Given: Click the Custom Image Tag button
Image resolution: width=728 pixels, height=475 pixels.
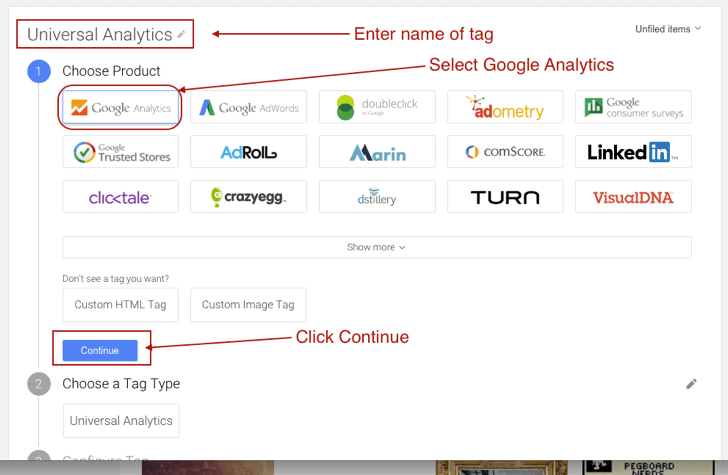Looking at the screenshot, I should pyautogui.click(x=248, y=305).
